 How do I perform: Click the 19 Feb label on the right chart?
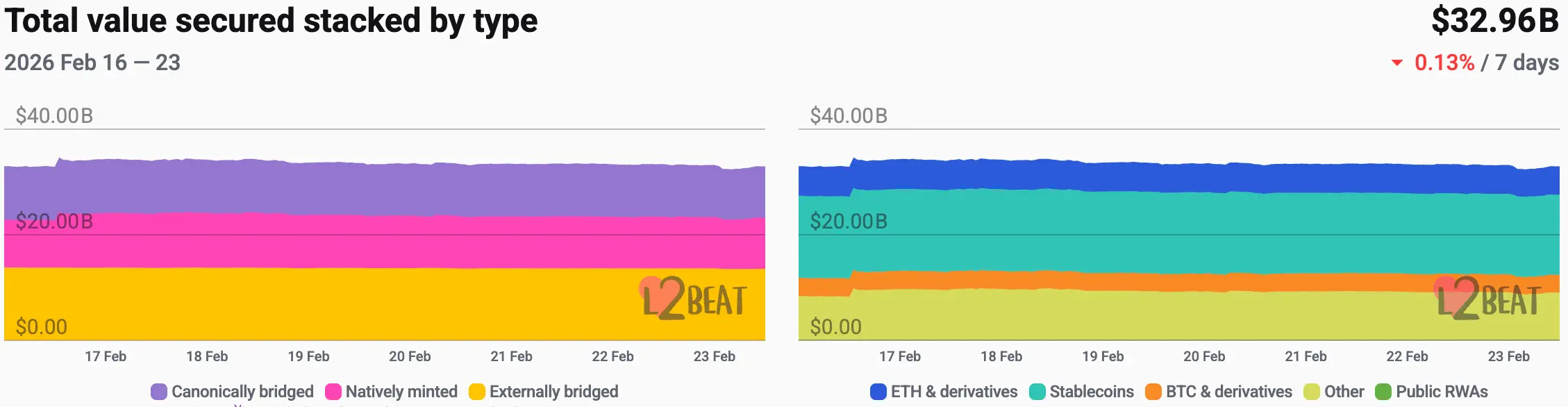1103,356
